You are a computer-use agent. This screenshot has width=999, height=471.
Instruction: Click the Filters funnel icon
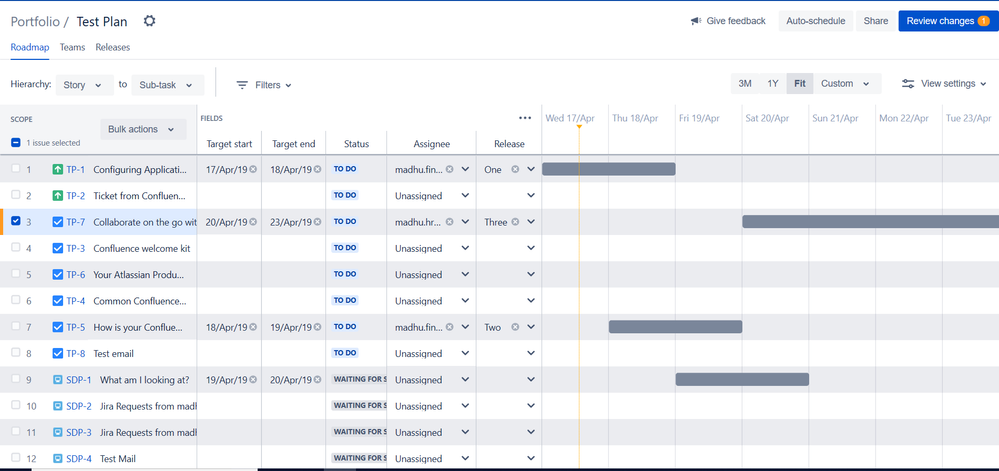point(242,85)
